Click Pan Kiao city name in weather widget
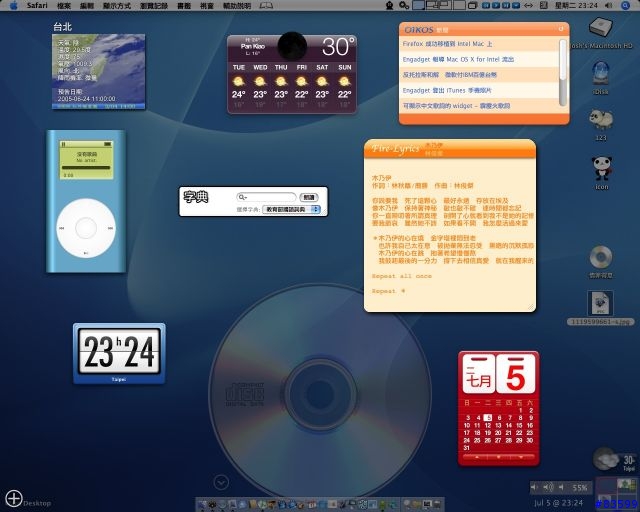This screenshot has height=512, width=640. point(253,46)
